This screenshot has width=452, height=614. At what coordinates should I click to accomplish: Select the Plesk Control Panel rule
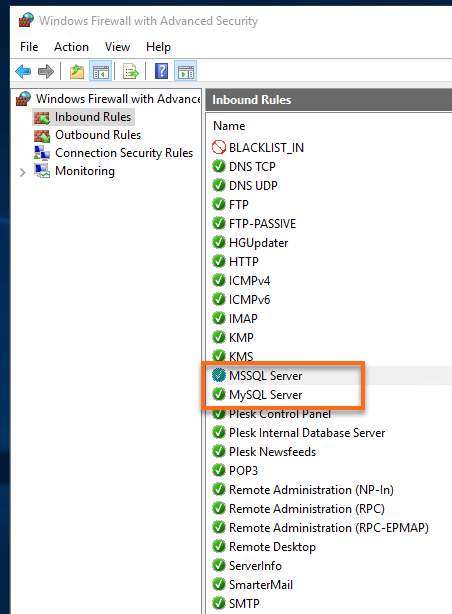click(280, 414)
